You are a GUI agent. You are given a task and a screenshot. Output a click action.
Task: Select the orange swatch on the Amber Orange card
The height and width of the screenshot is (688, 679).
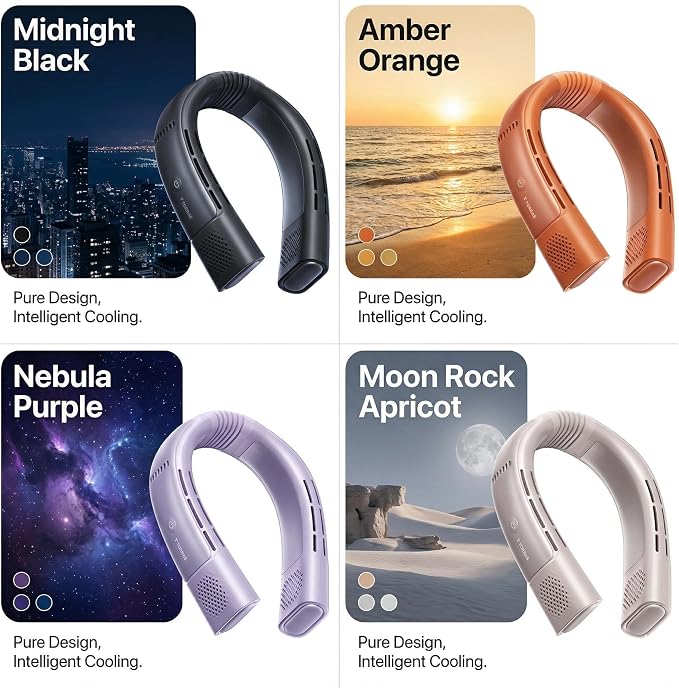(x=366, y=235)
